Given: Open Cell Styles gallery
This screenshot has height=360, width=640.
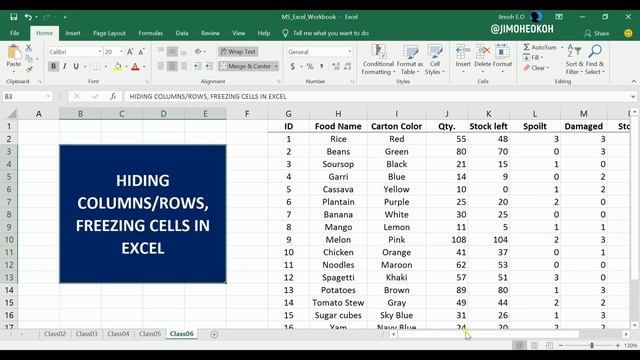Looking at the screenshot, I should (435, 60).
